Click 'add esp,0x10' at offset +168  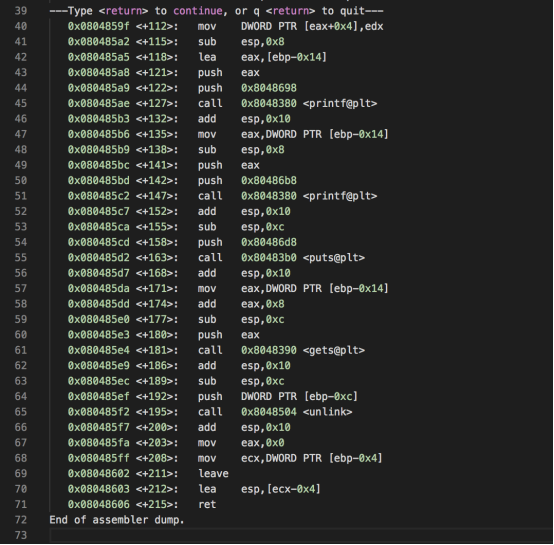pos(244,273)
